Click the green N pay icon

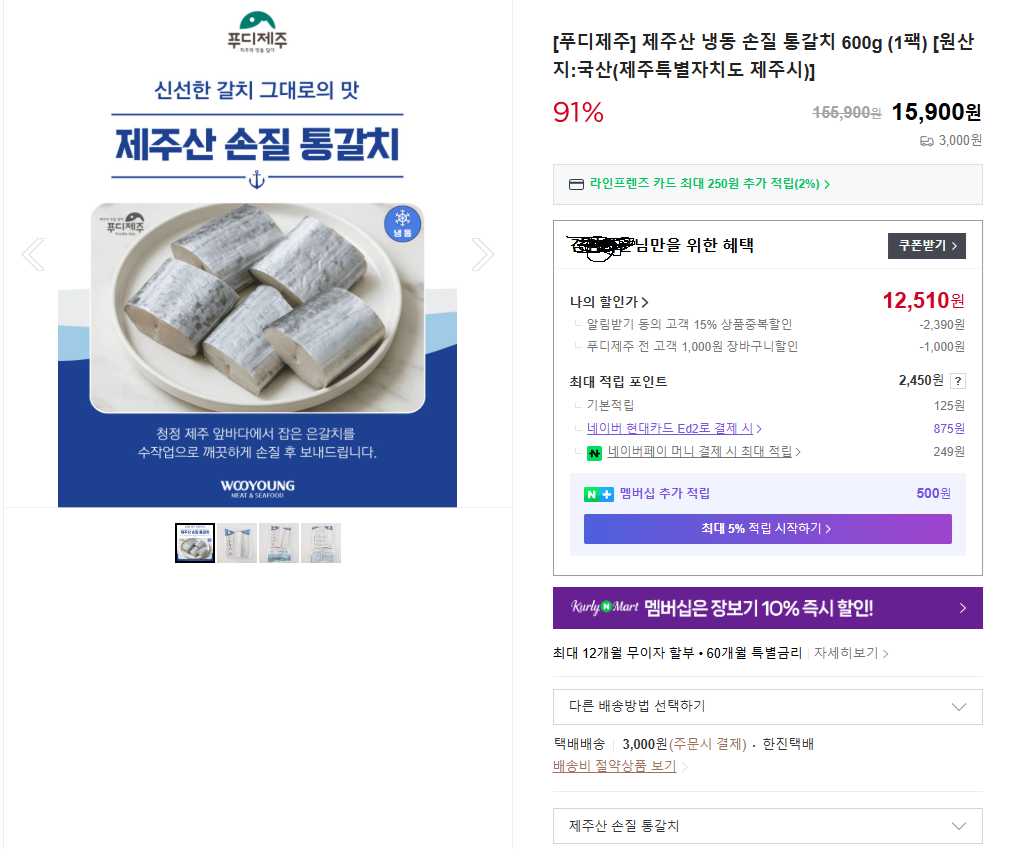tap(594, 452)
